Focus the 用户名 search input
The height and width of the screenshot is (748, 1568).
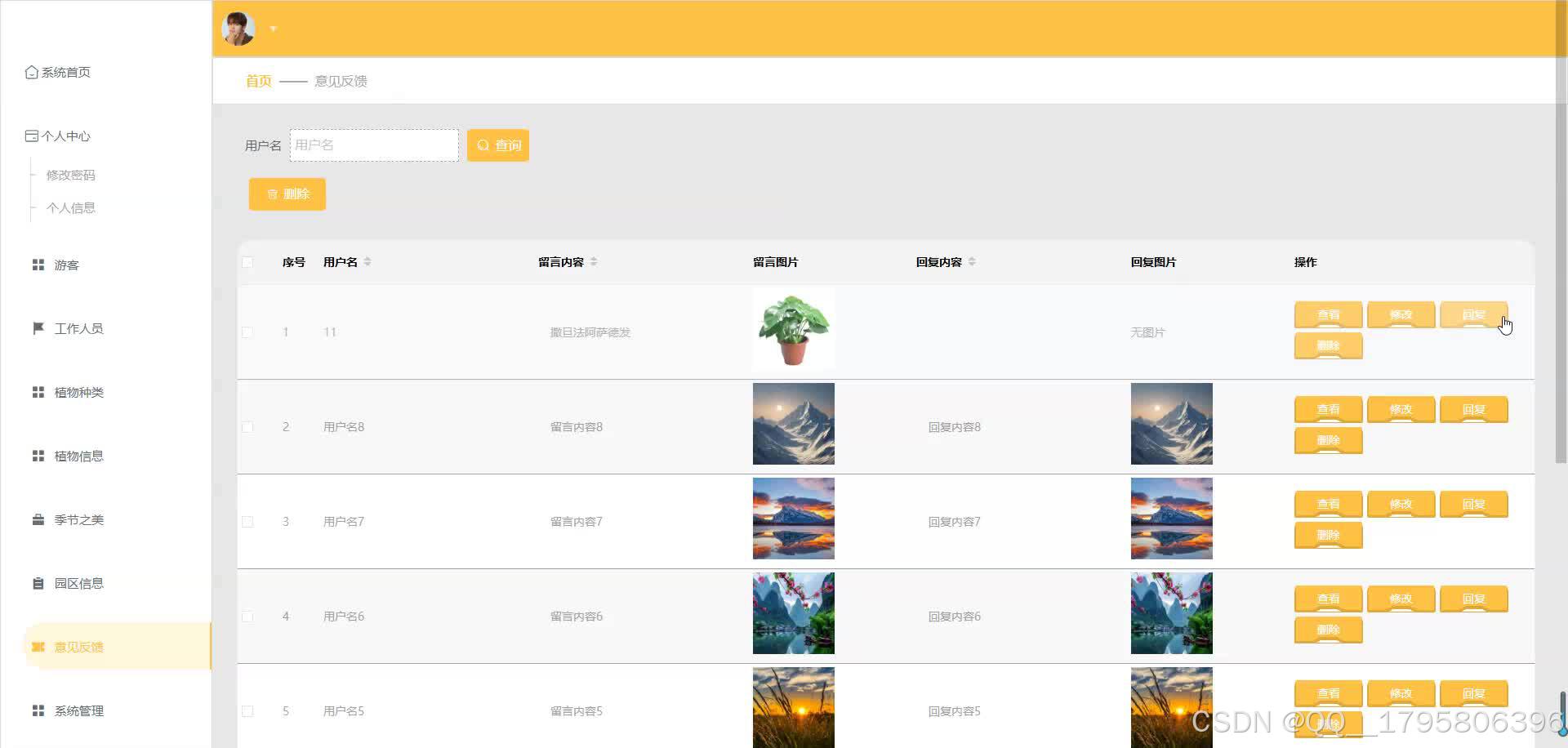click(374, 145)
